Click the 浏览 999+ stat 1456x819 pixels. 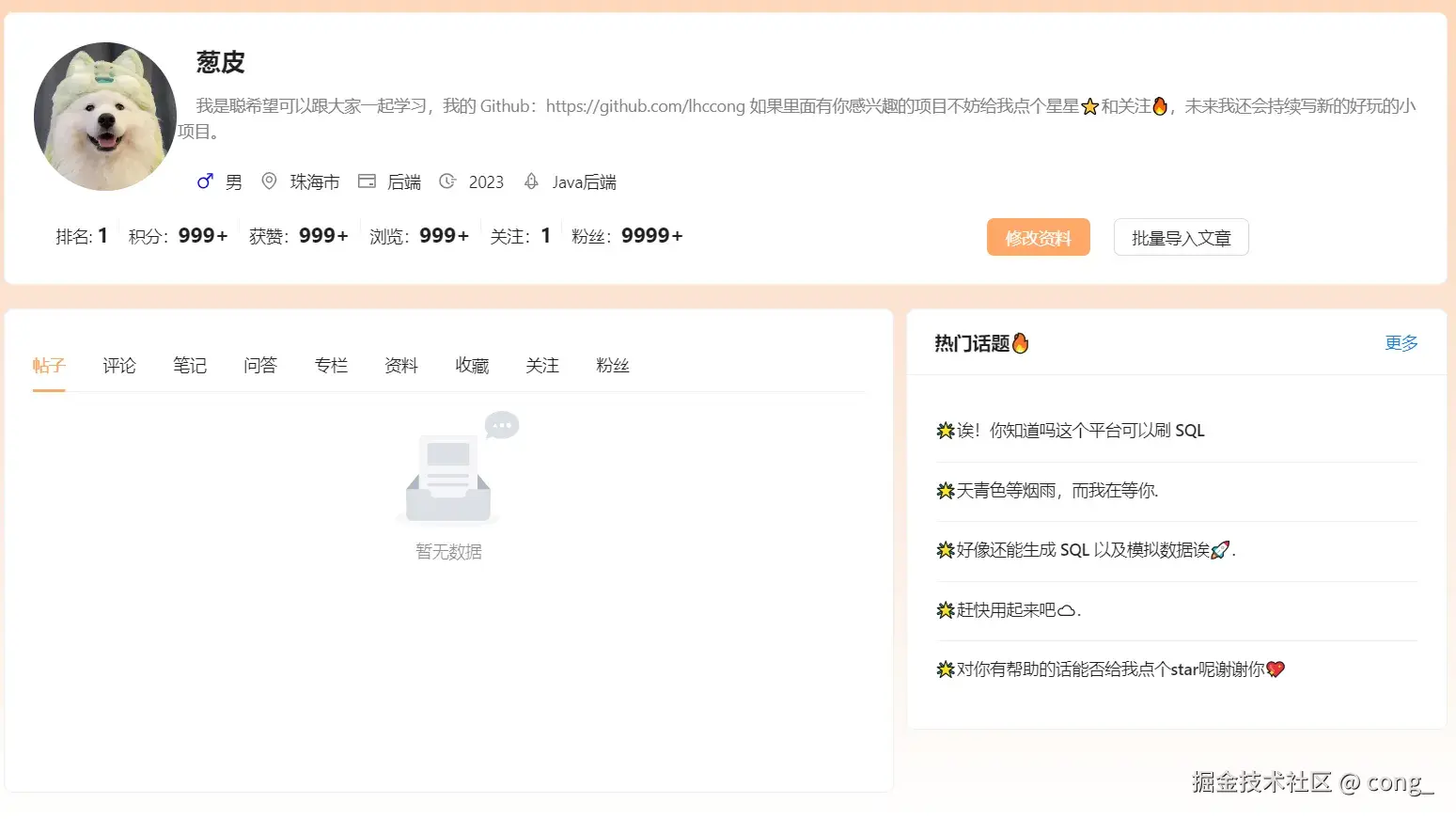tap(419, 236)
